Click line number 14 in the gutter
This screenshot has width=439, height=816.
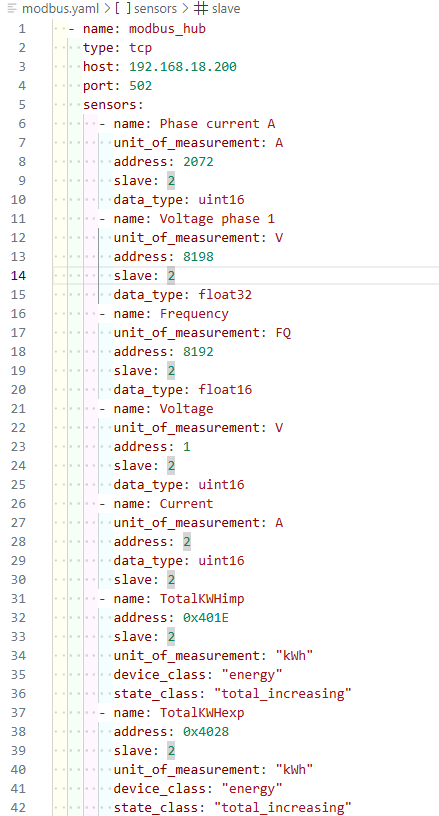click(x=18, y=275)
